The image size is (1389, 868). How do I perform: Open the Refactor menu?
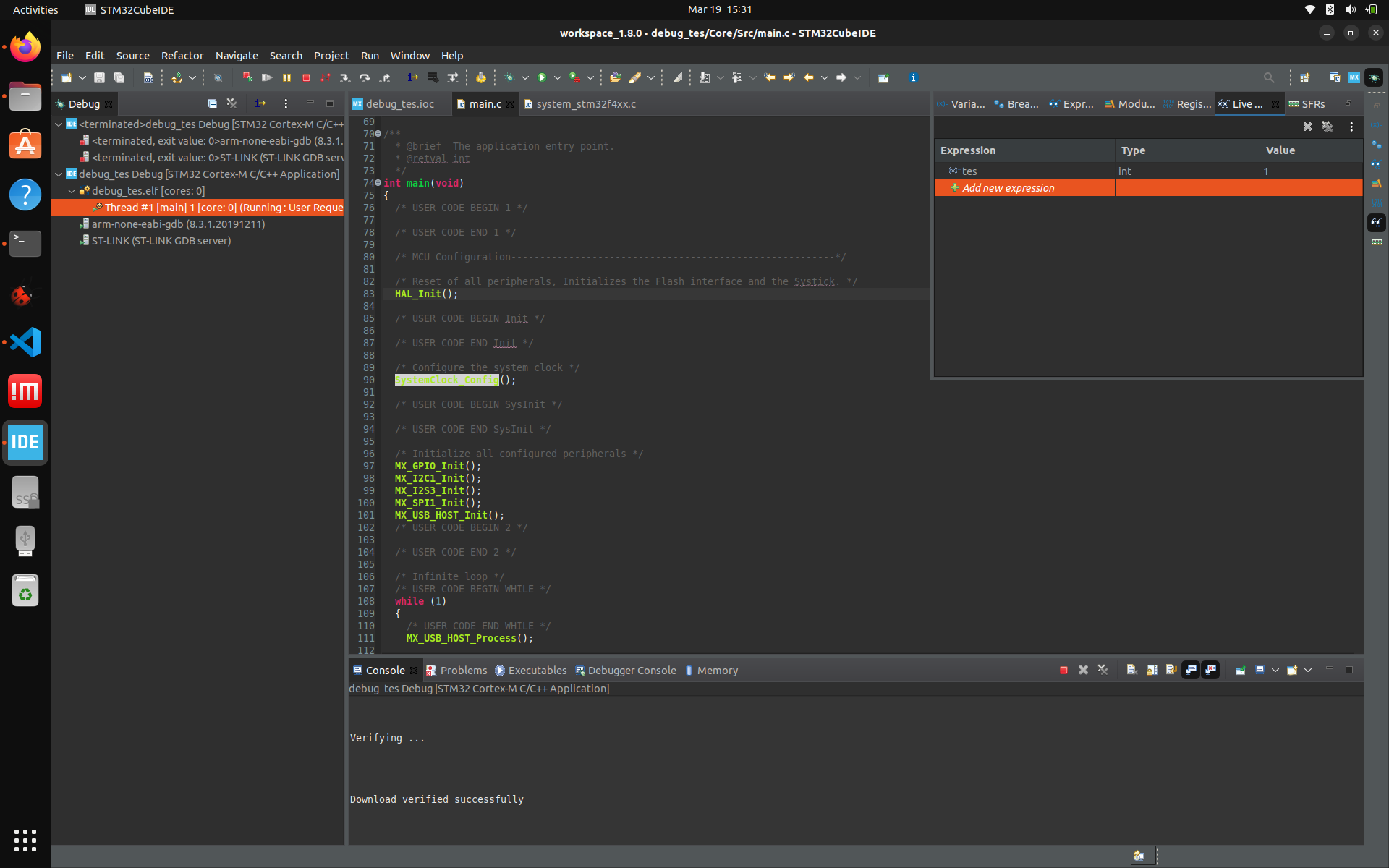click(x=182, y=56)
